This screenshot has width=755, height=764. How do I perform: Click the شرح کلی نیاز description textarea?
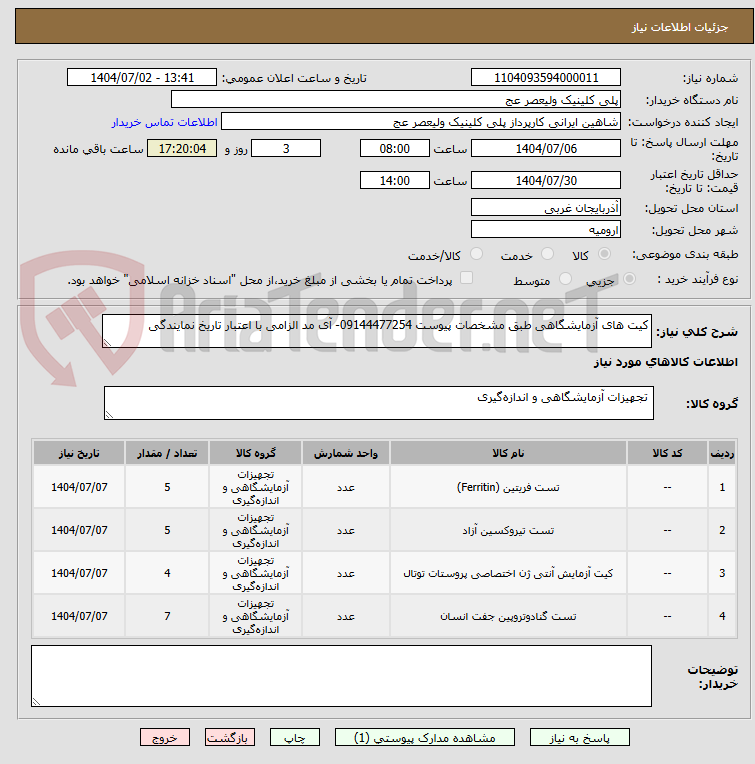[x=377, y=331]
